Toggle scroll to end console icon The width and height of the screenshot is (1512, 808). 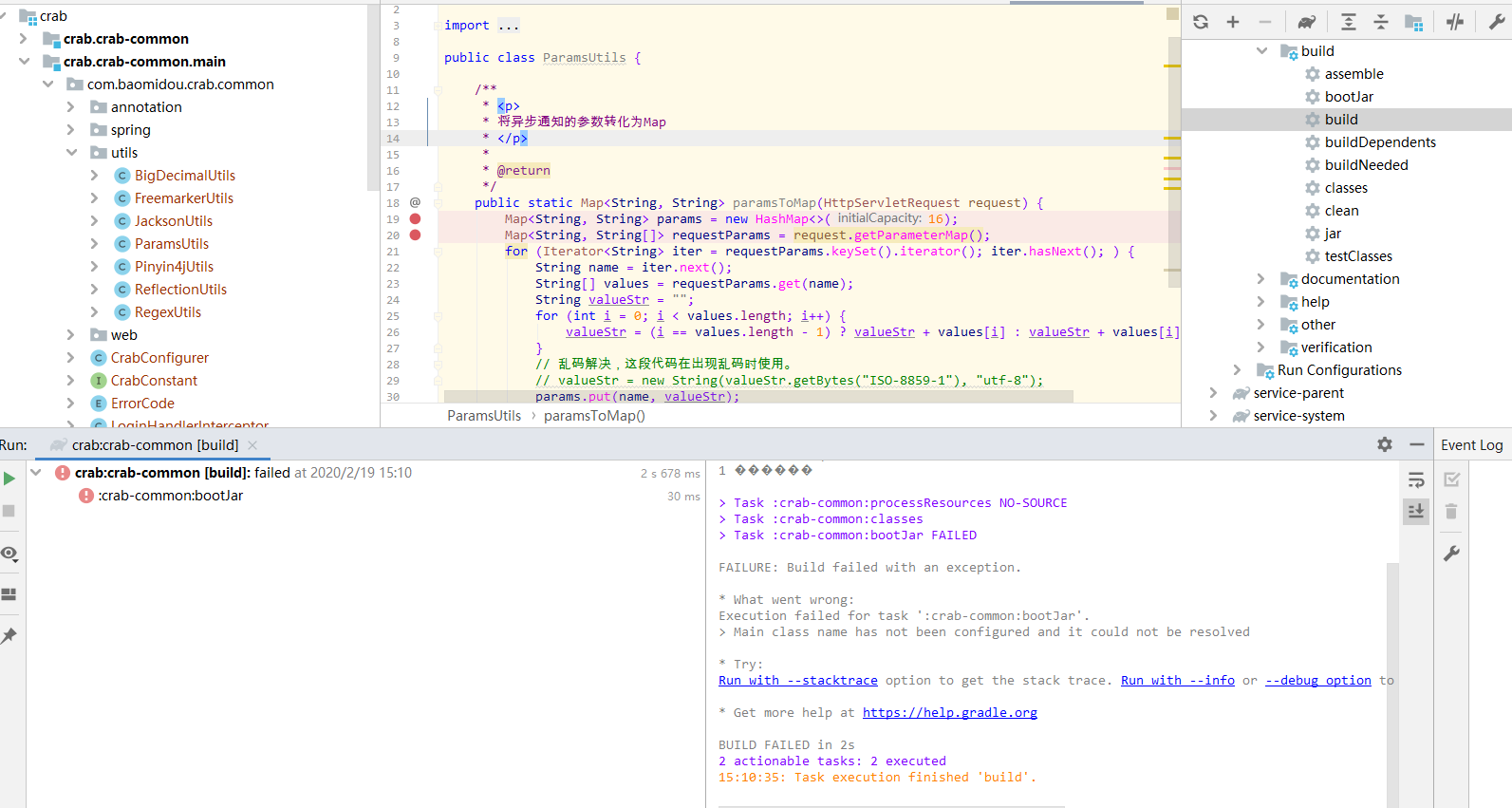click(x=1416, y=511)
